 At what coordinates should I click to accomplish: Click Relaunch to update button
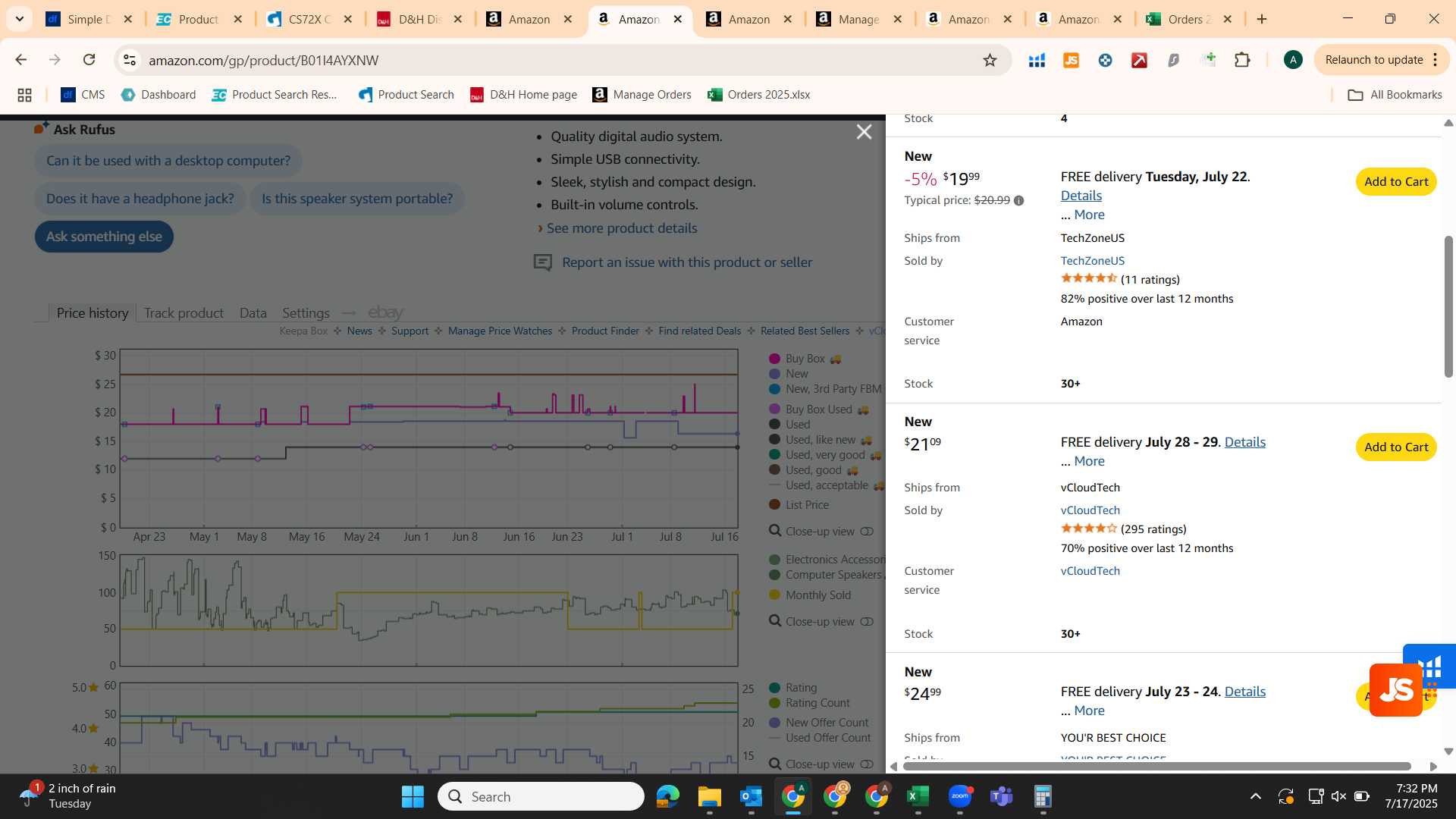[x=1373, y=60]
